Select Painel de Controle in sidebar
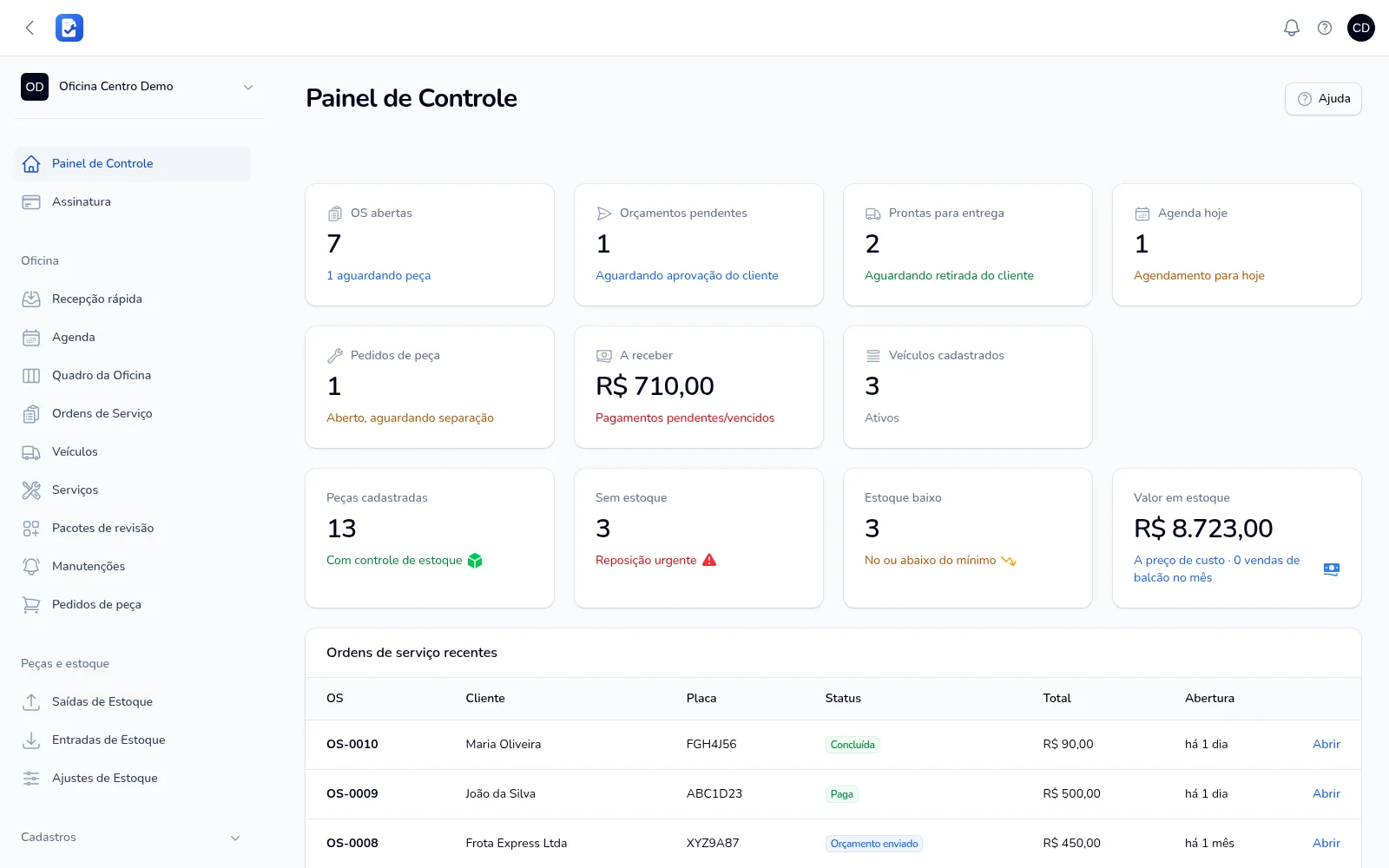Viewport: 1389px width, 868px height. click(x=132, y=163)
